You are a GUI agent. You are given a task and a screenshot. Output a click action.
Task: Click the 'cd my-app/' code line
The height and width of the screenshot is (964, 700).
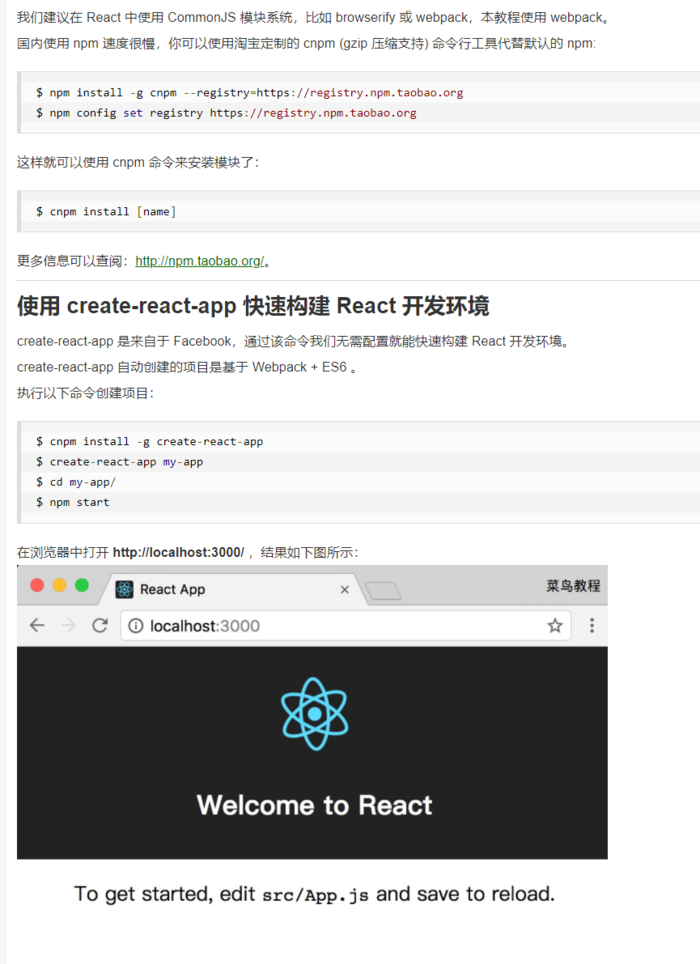point(76,482)
